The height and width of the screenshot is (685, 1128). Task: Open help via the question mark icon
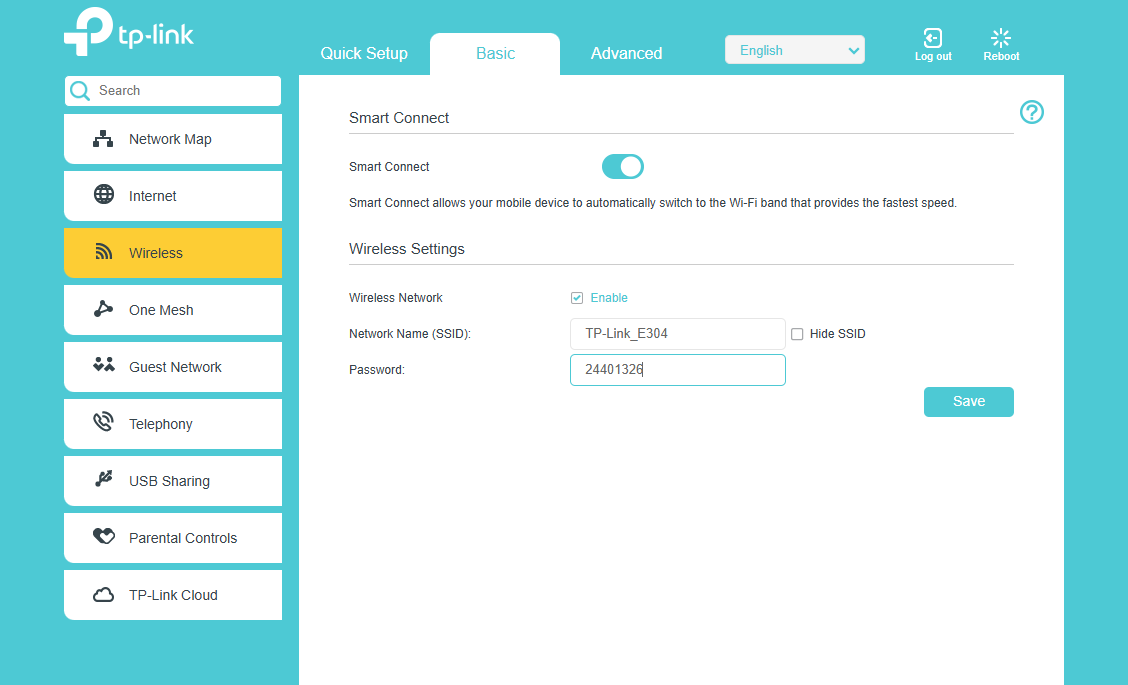(1031, 112)
